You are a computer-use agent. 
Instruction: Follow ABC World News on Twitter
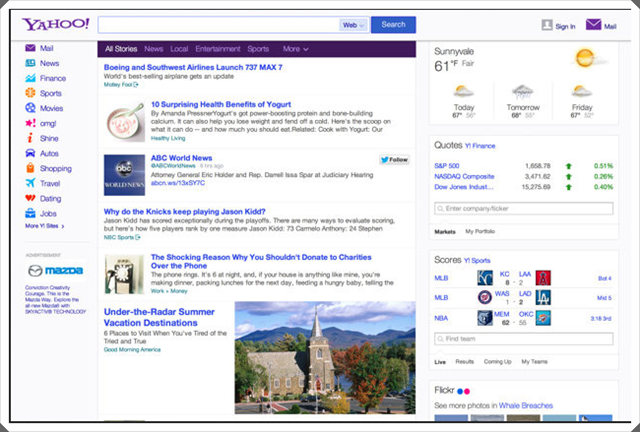394,160
